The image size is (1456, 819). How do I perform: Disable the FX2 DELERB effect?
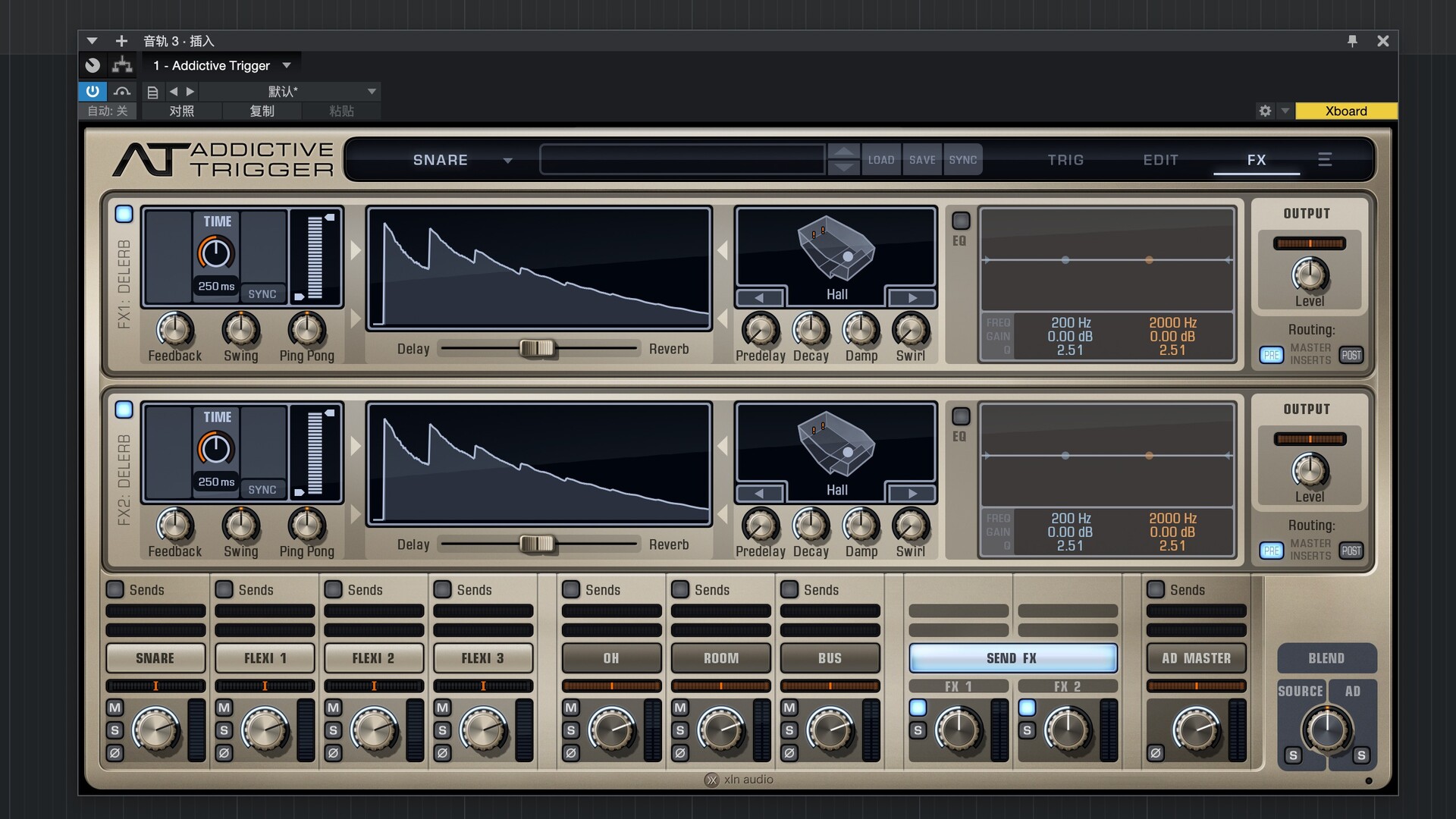[124, 409]
